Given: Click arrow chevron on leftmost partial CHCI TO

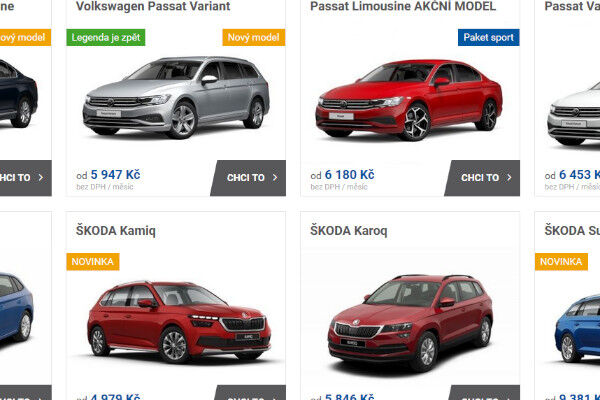Looking at the screenshot, I should [x=41, y=178].
